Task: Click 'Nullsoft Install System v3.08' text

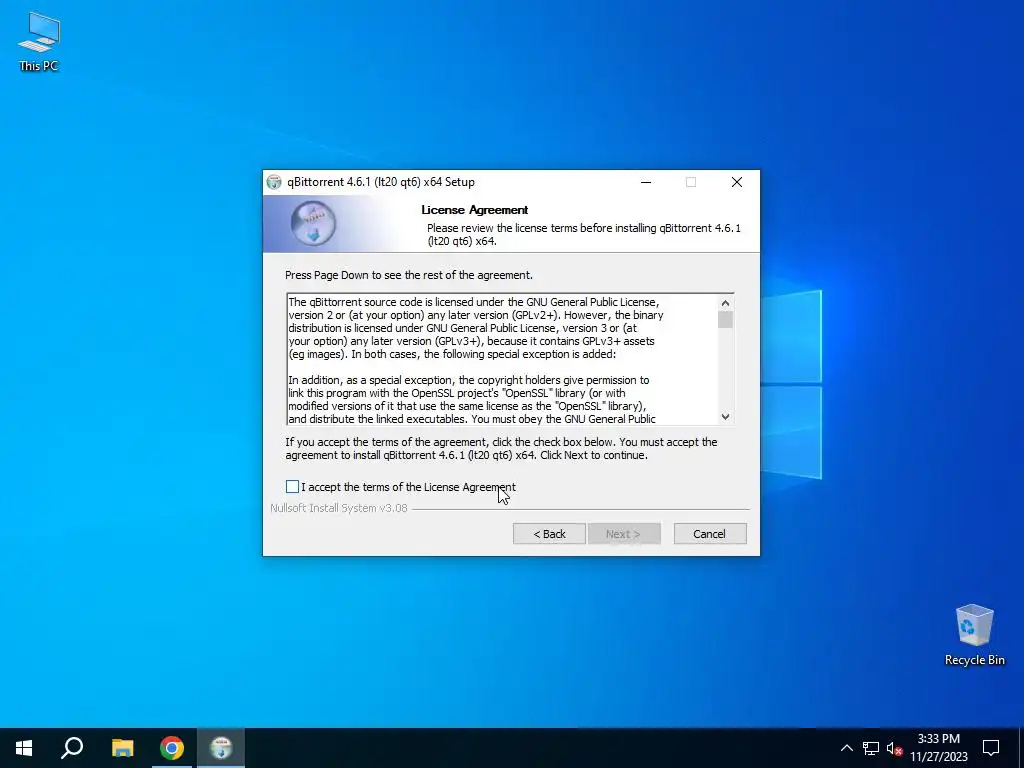Action: click(339, 508)
